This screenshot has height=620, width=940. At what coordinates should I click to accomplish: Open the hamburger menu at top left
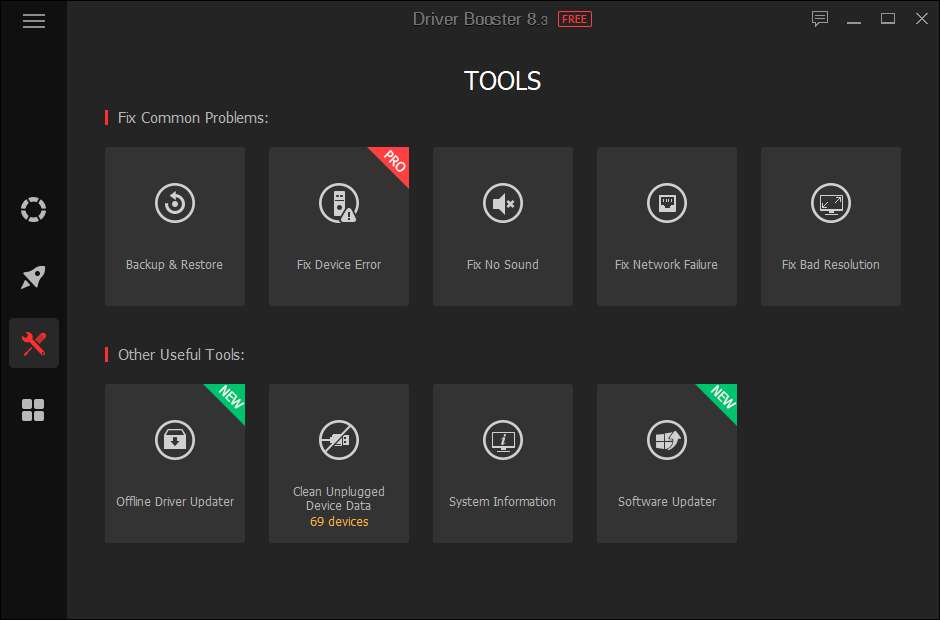click(33, 20)
